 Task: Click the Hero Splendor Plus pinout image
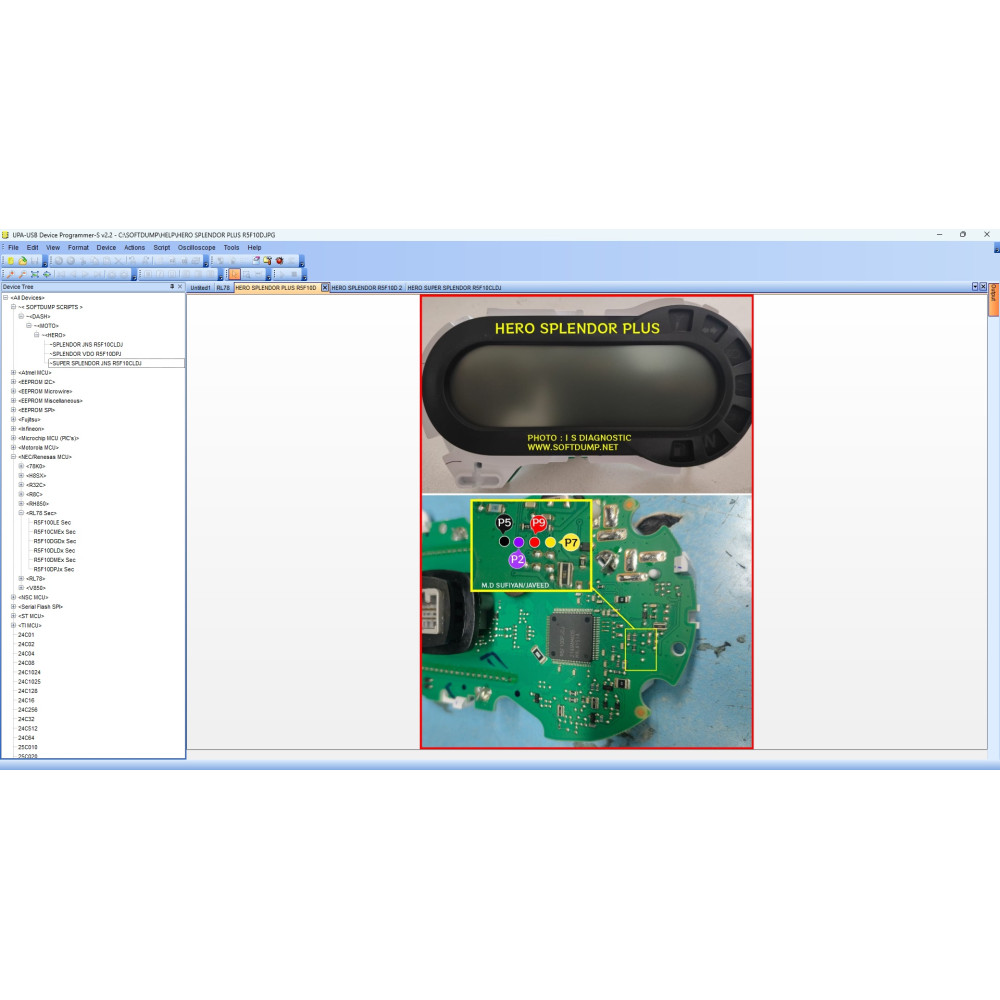[587, 522]
